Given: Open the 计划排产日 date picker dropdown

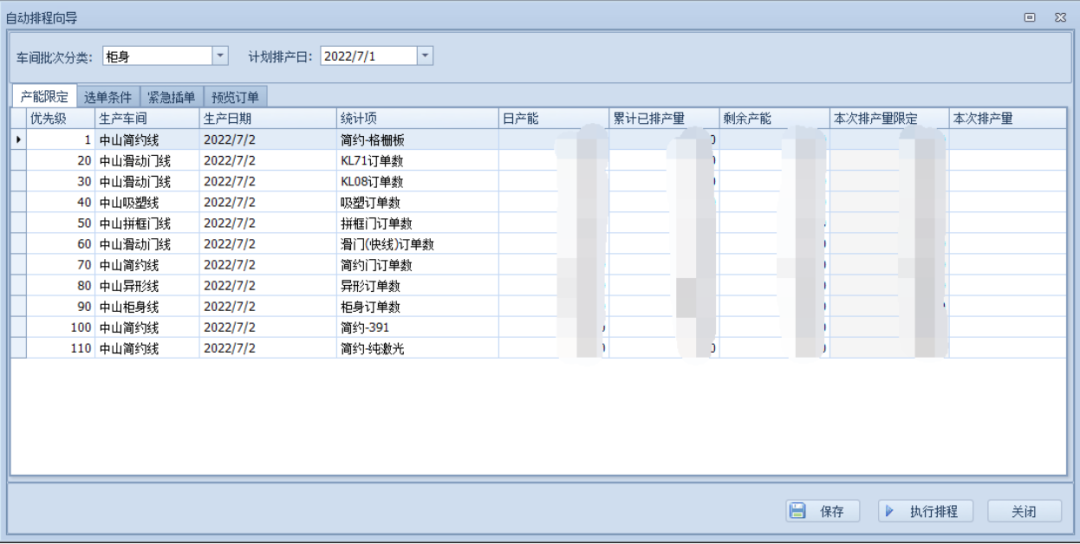Looking at the screenshot, I should [x=425, y=56].
